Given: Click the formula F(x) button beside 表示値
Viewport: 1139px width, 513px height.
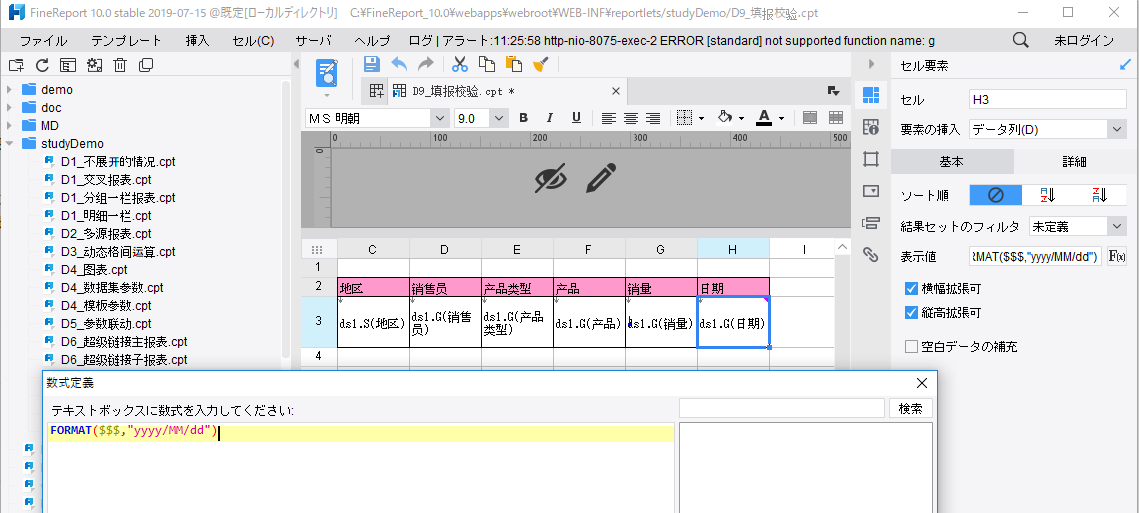Looking at the screenshot, I should (1117, 256).
